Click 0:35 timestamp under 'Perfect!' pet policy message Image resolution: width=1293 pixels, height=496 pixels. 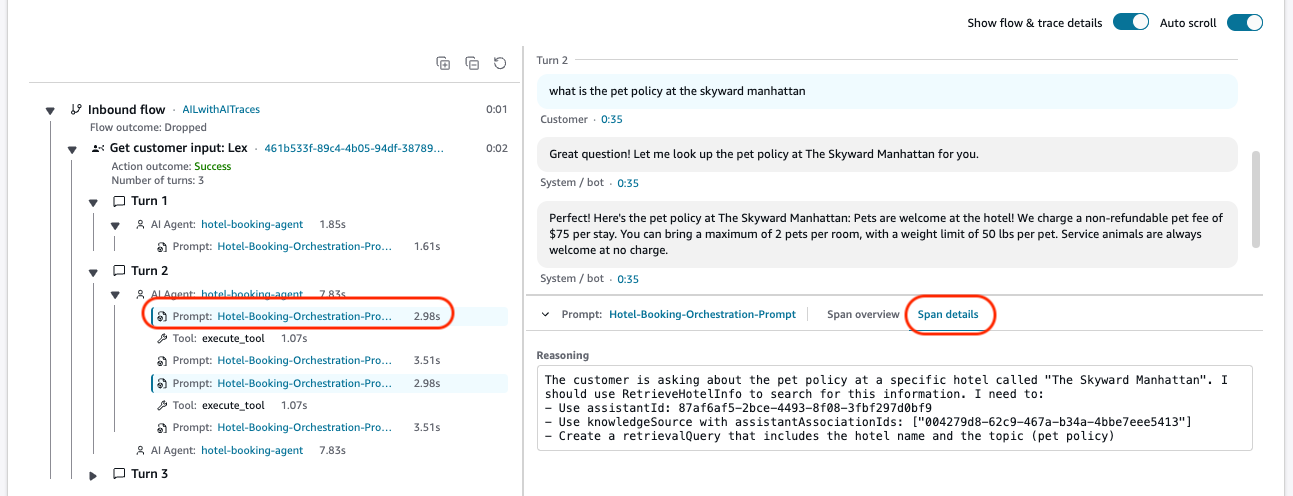[628, 278]
